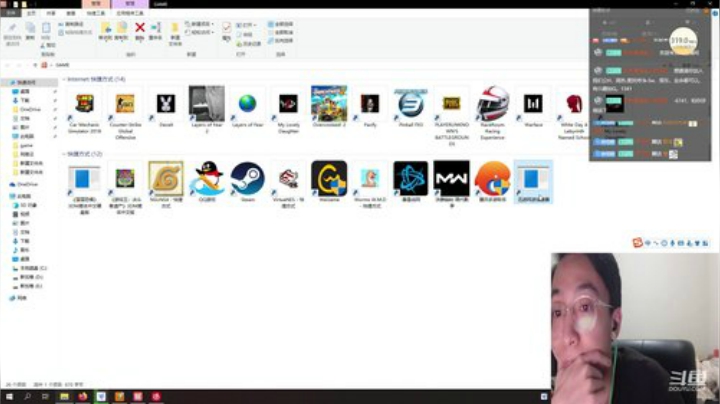720x404 pixels.
Task: Collapse the Internet shortcuts (14) group
Action: 64,79
